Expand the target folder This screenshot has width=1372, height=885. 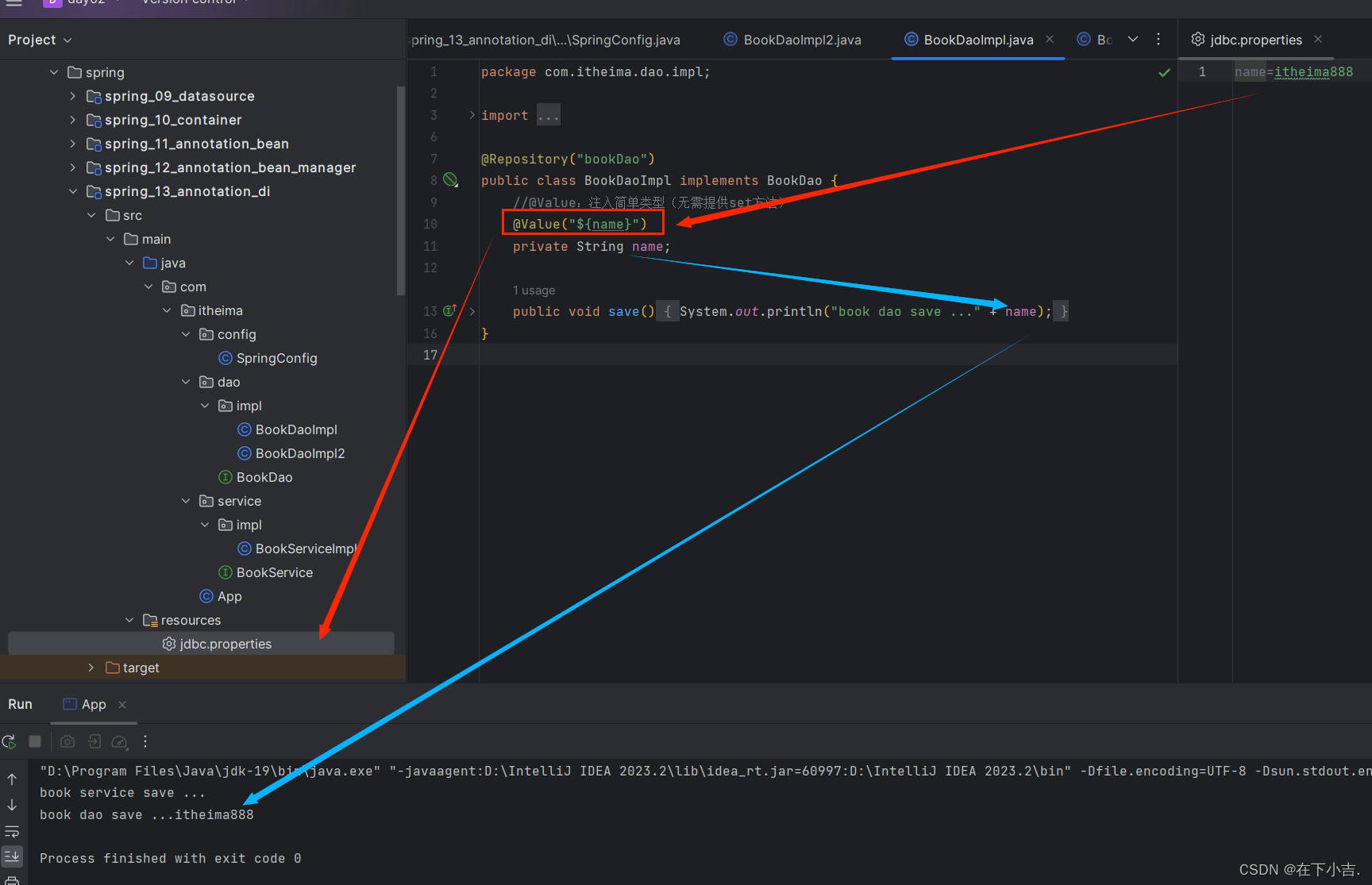click(x=91, y=668)
